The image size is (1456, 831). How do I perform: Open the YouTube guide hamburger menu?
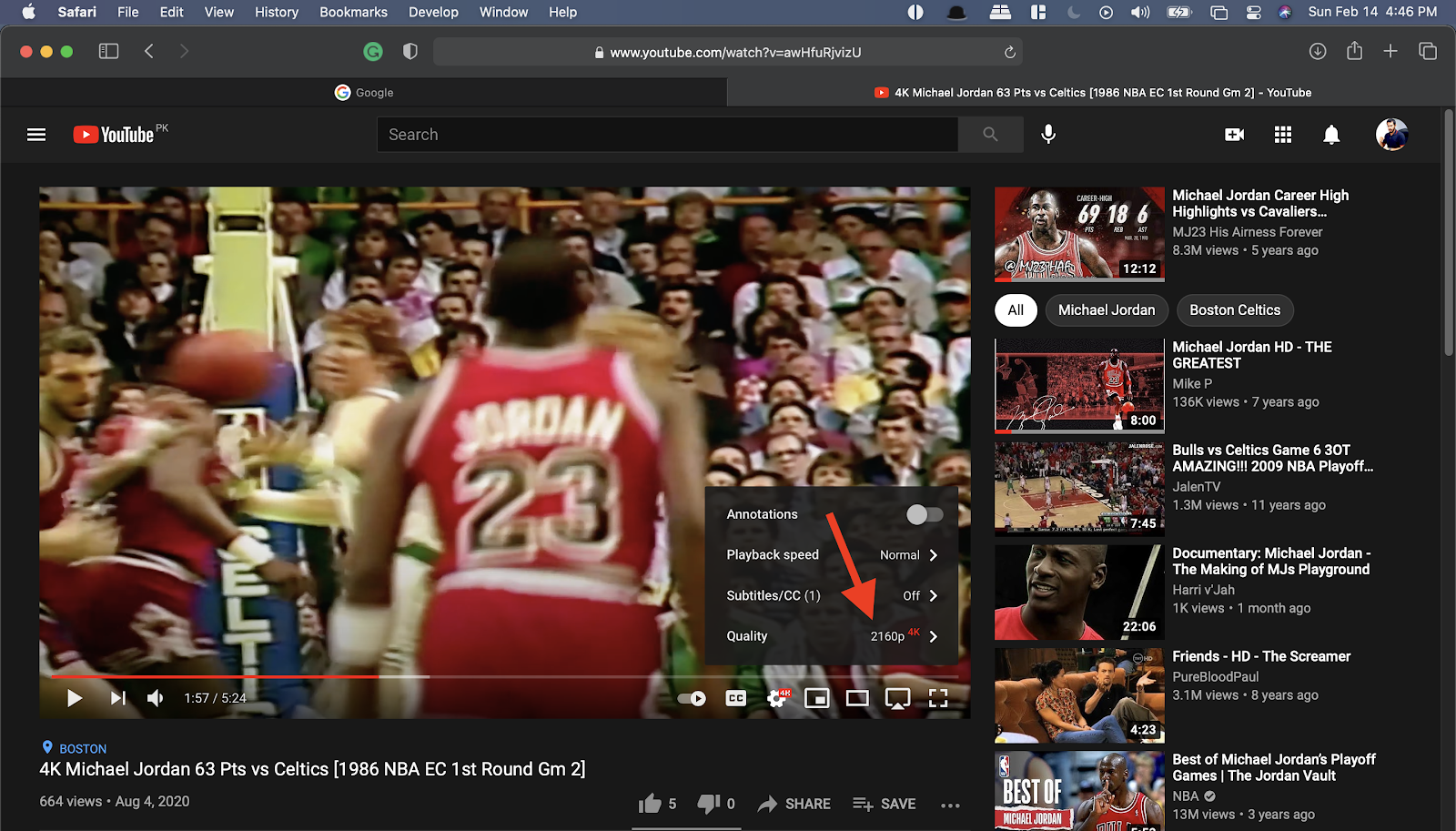click(36, 135)
